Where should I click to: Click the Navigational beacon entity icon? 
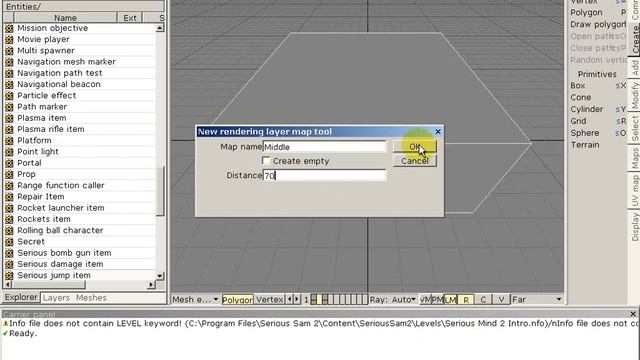click(x=9, y=84)
